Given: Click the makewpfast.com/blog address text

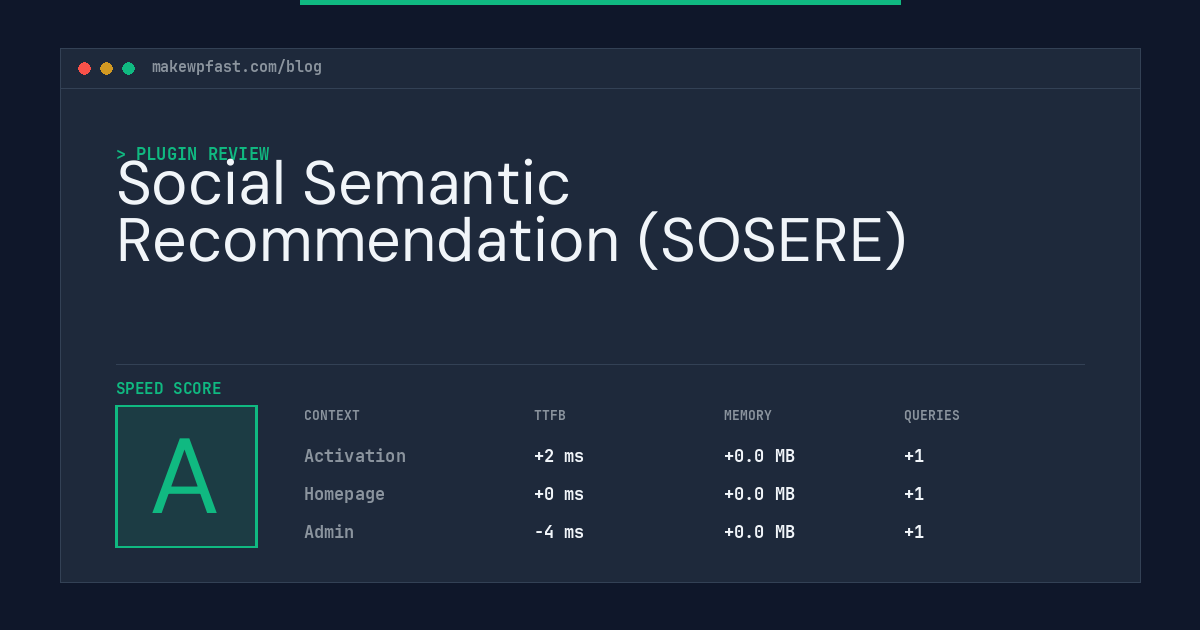Looking at the screenshot, I should [237, 67].
